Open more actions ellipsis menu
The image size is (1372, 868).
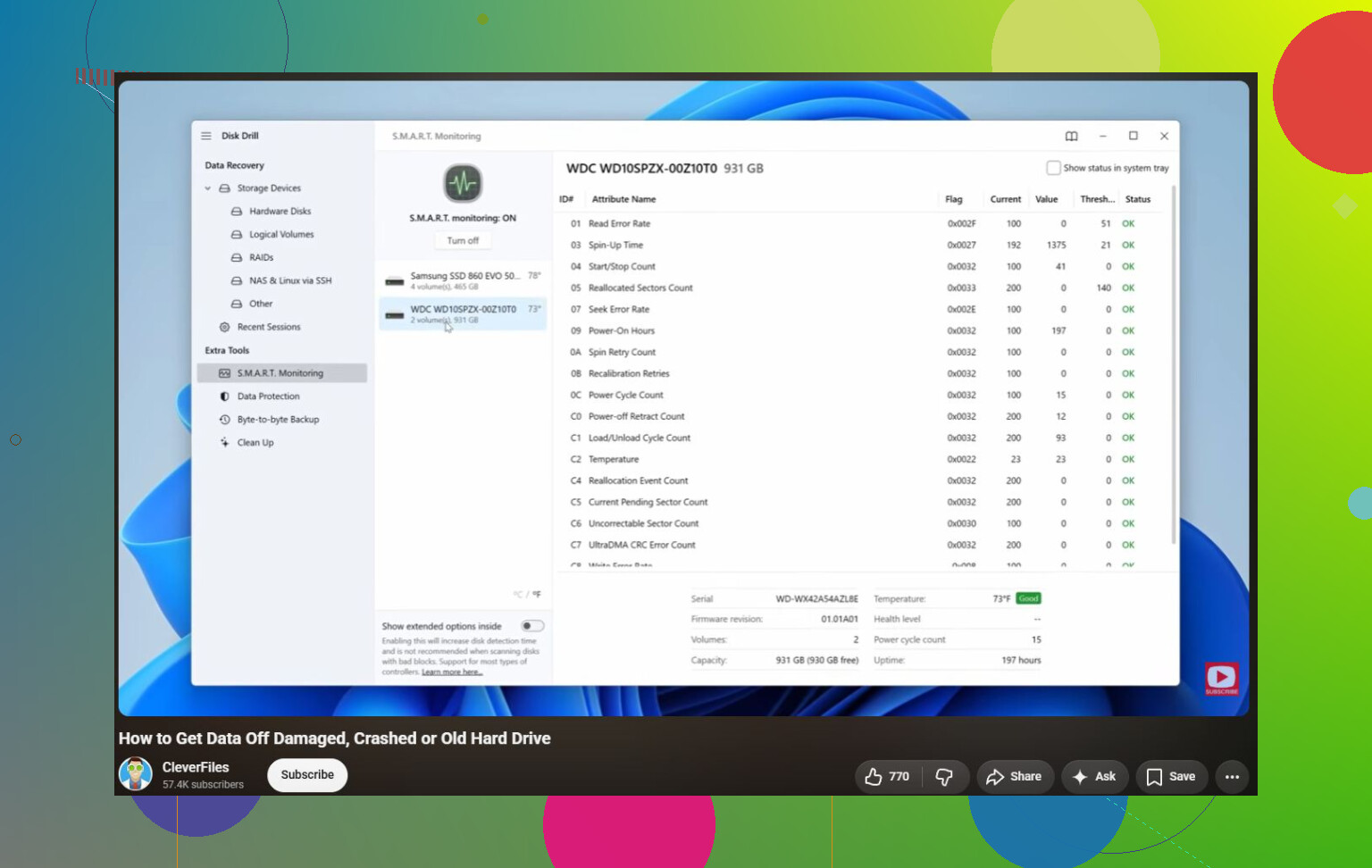(1232, 777)
